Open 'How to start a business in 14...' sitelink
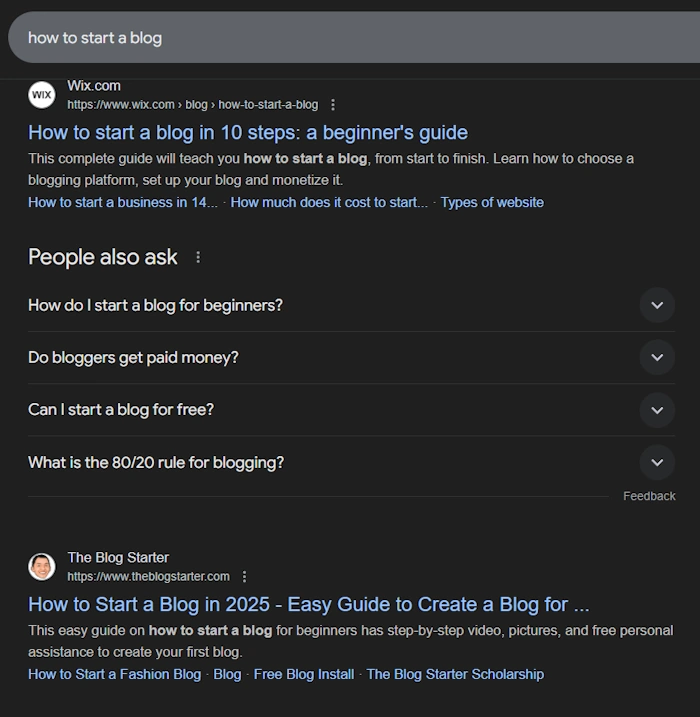Viewport: 700px width, 717px height. pyautogui.click(x=123, y=202)
